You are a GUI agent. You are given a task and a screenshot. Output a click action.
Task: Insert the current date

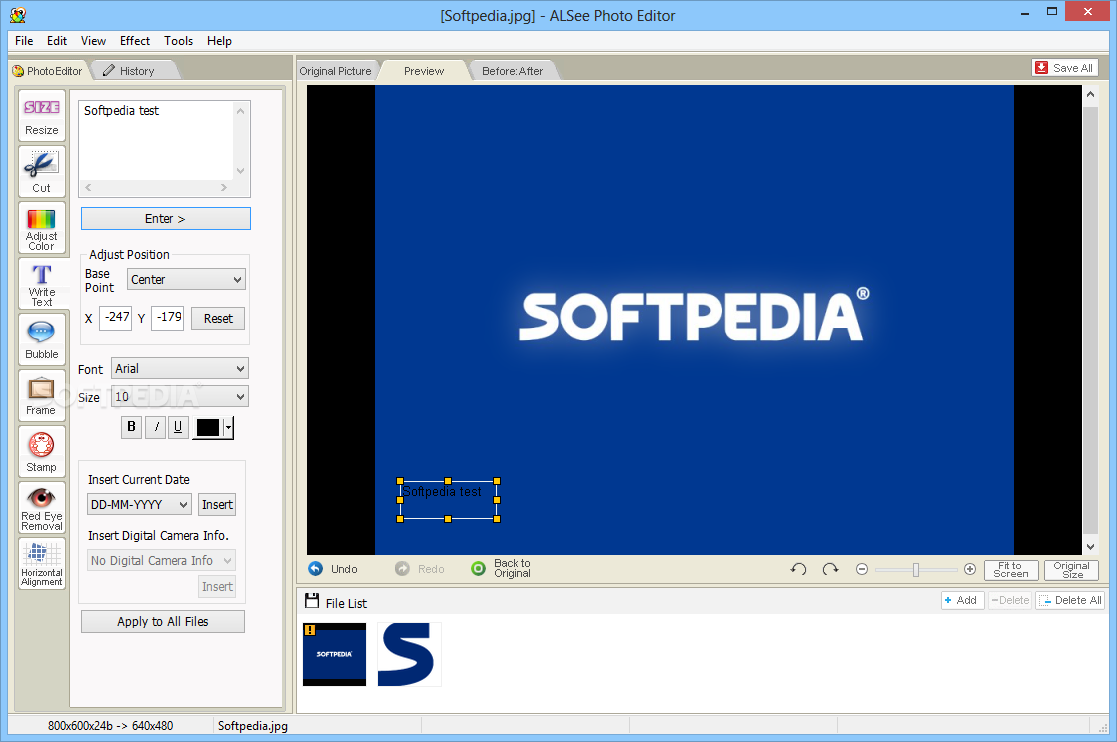coord(217,504)
